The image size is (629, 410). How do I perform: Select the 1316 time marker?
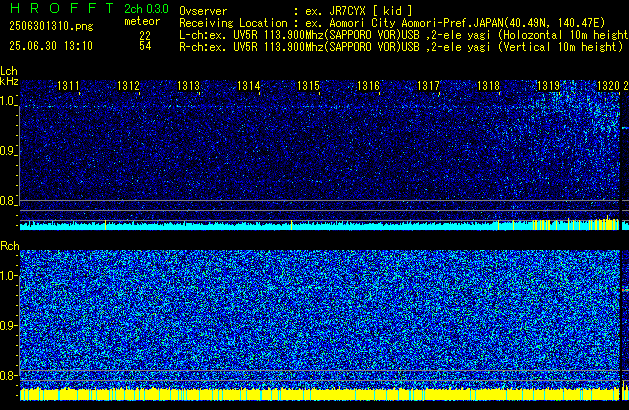368,86
